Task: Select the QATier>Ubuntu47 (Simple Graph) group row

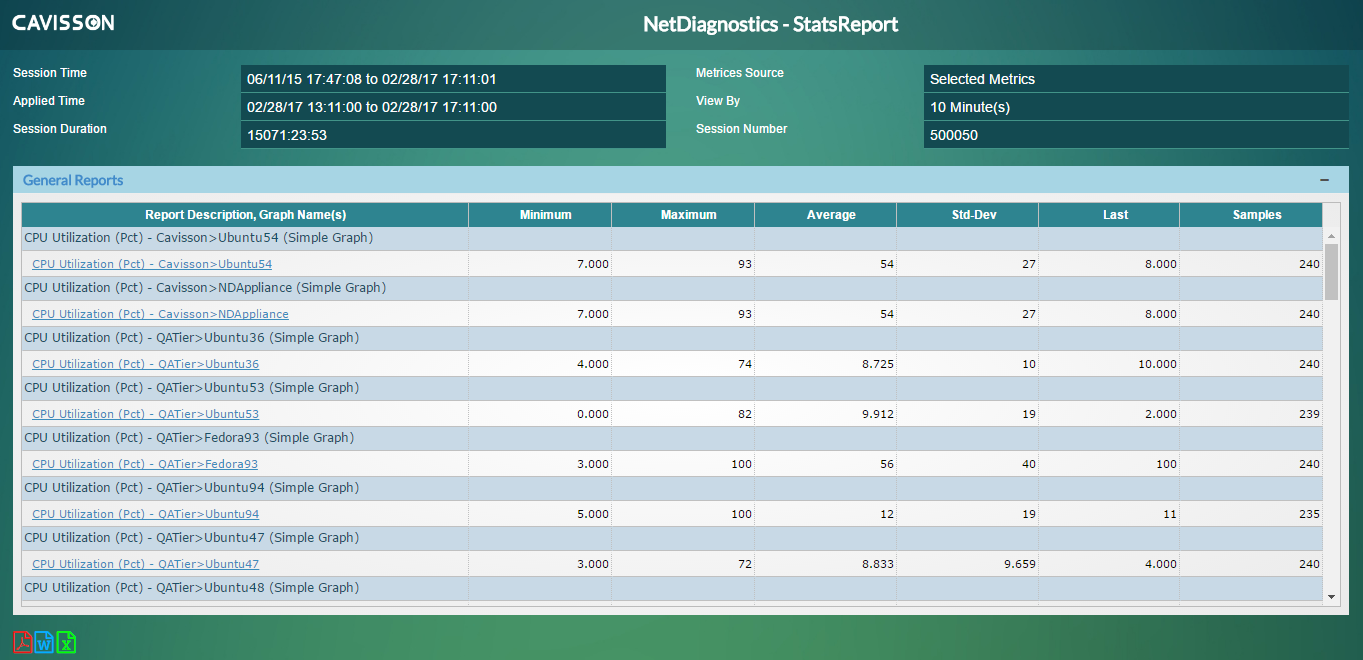Action: pos(672,538)
